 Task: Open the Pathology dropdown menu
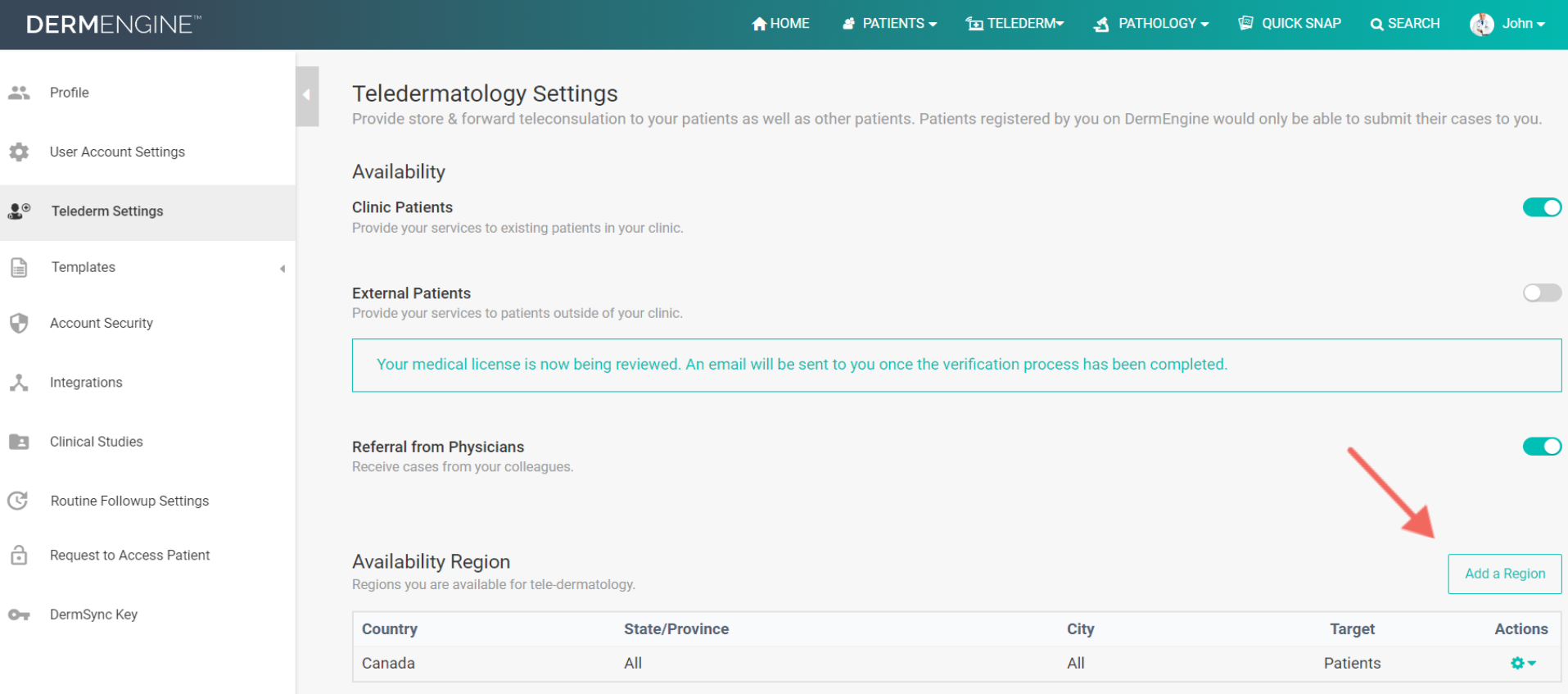[1151, 24]
